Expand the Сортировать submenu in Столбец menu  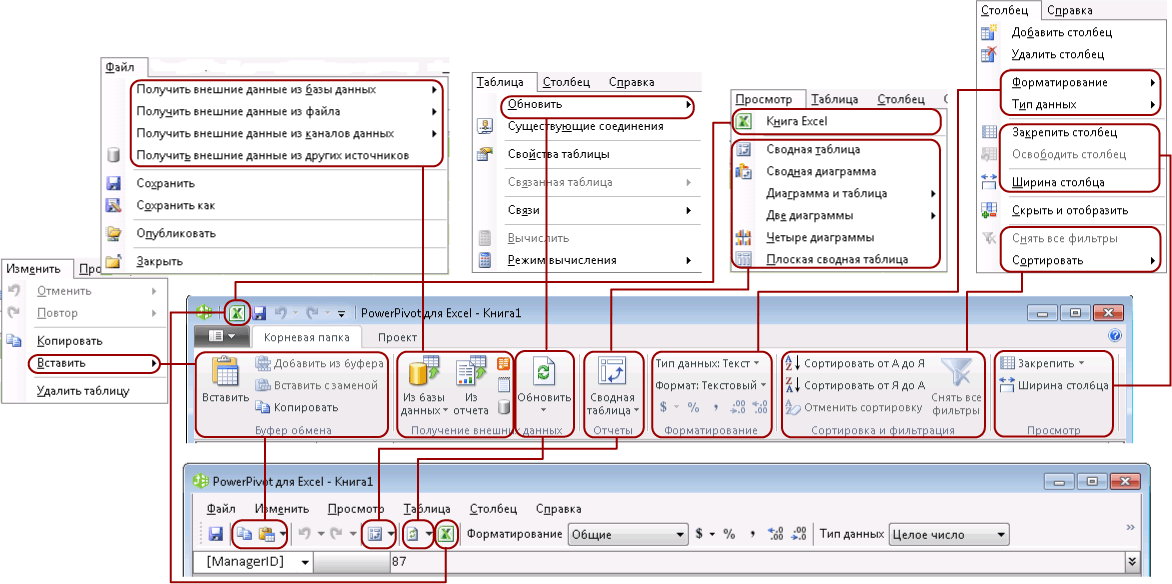[x=1070, y=261]
